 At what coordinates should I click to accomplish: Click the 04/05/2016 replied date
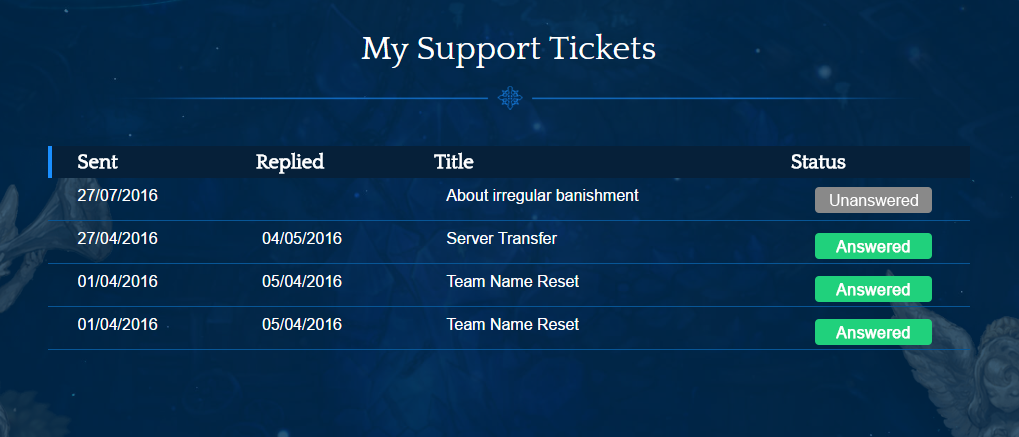click(302, 239)
